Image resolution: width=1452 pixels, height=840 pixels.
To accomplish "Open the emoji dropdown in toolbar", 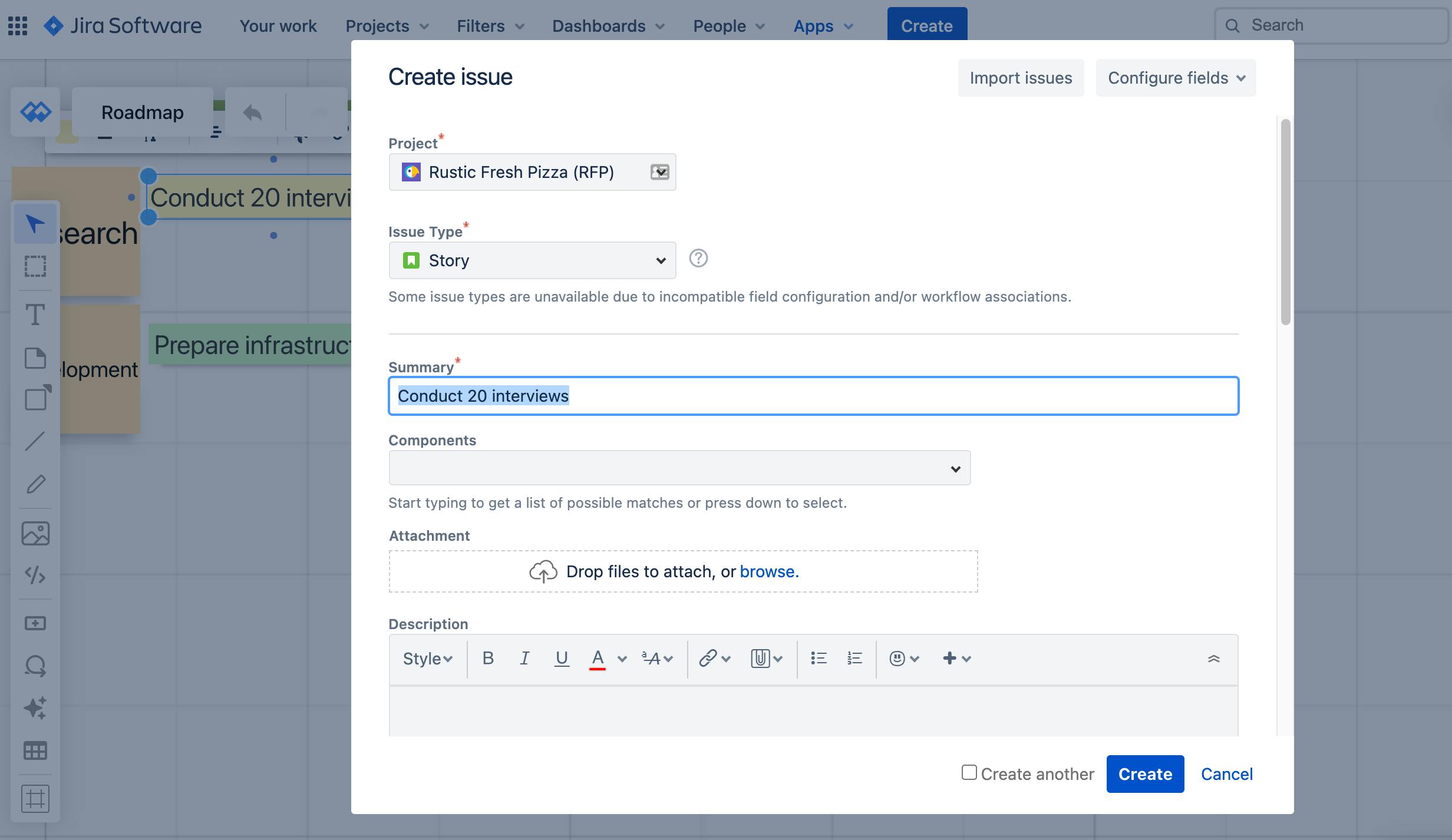I will tap(904, 658).
